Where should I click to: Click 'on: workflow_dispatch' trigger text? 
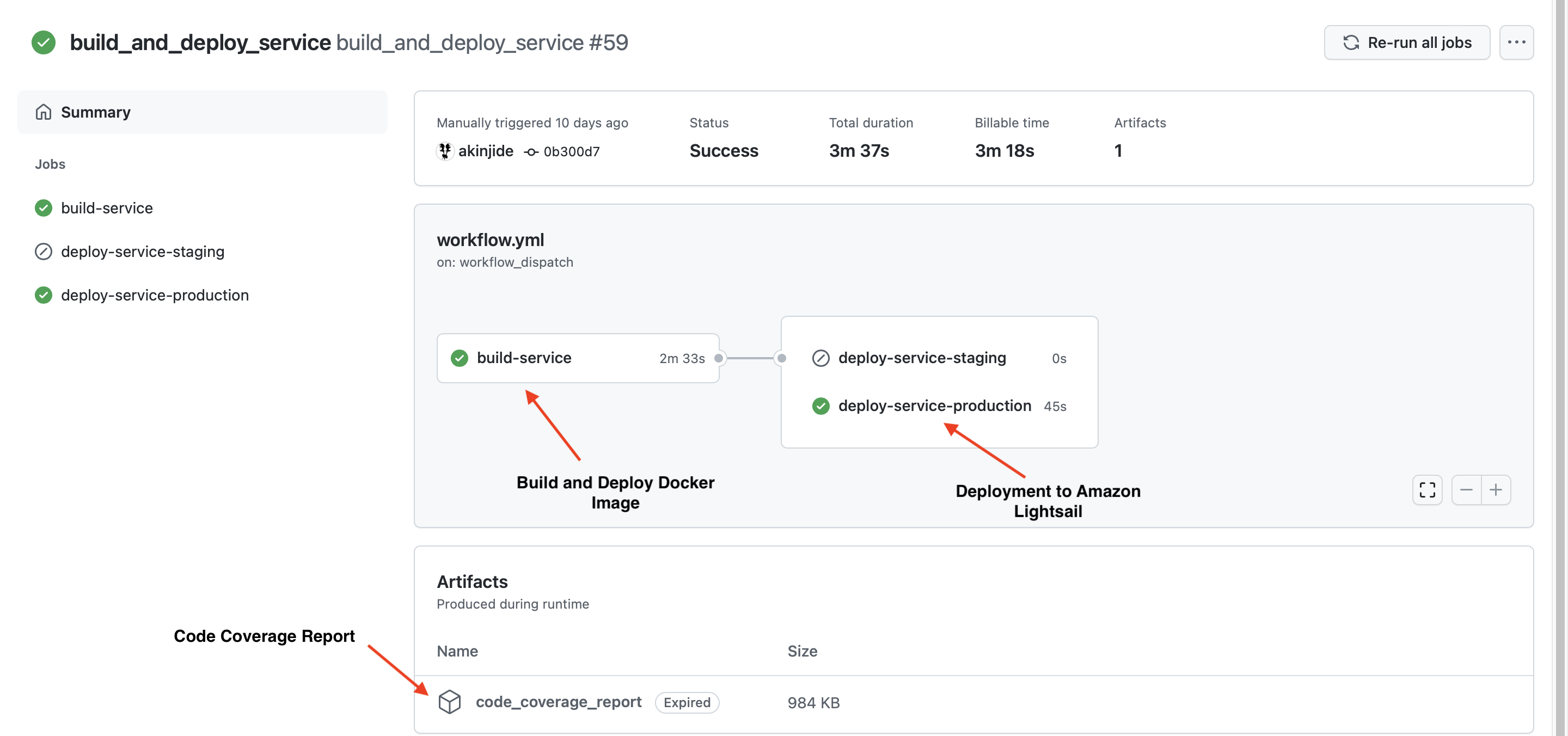pyautogui.click(x=505, y=262)
